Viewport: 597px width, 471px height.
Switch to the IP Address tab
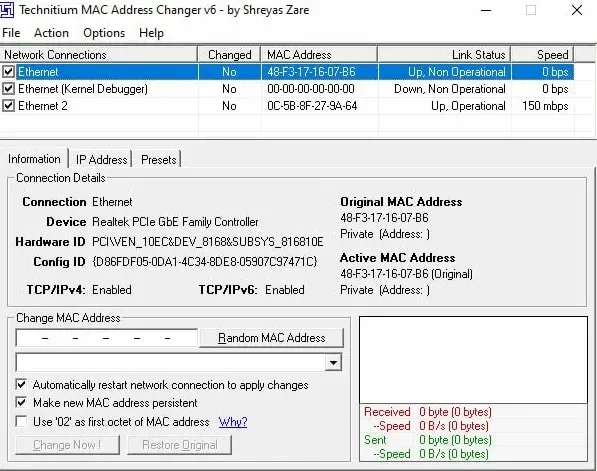(101, 160)
